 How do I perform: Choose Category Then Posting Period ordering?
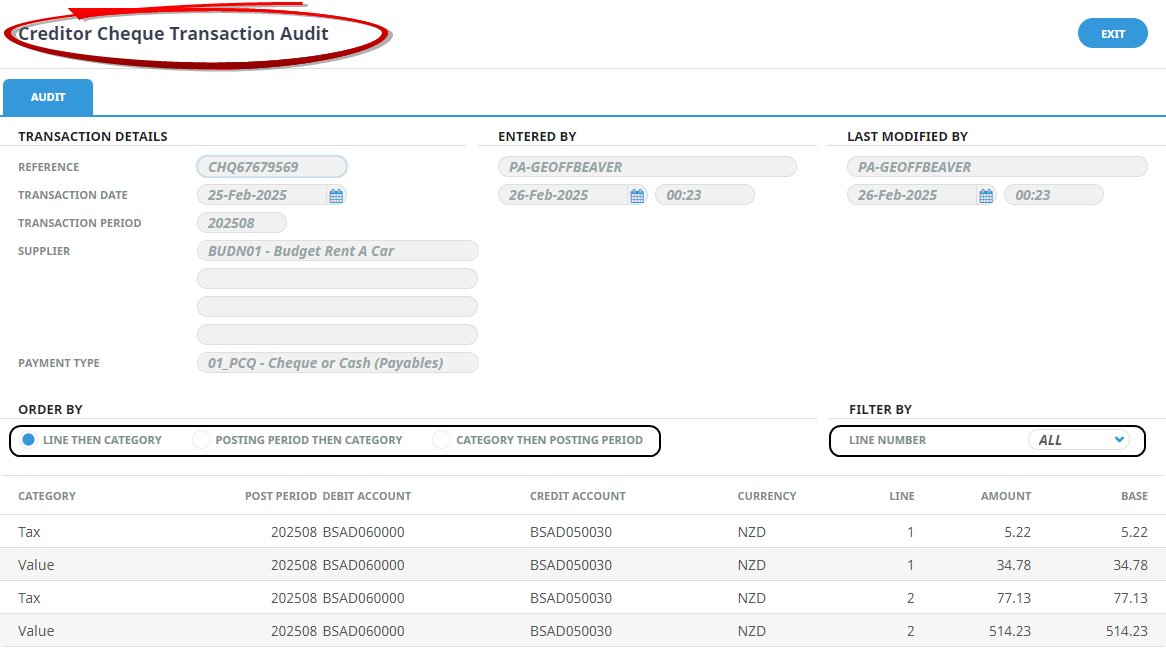(441, 440)
